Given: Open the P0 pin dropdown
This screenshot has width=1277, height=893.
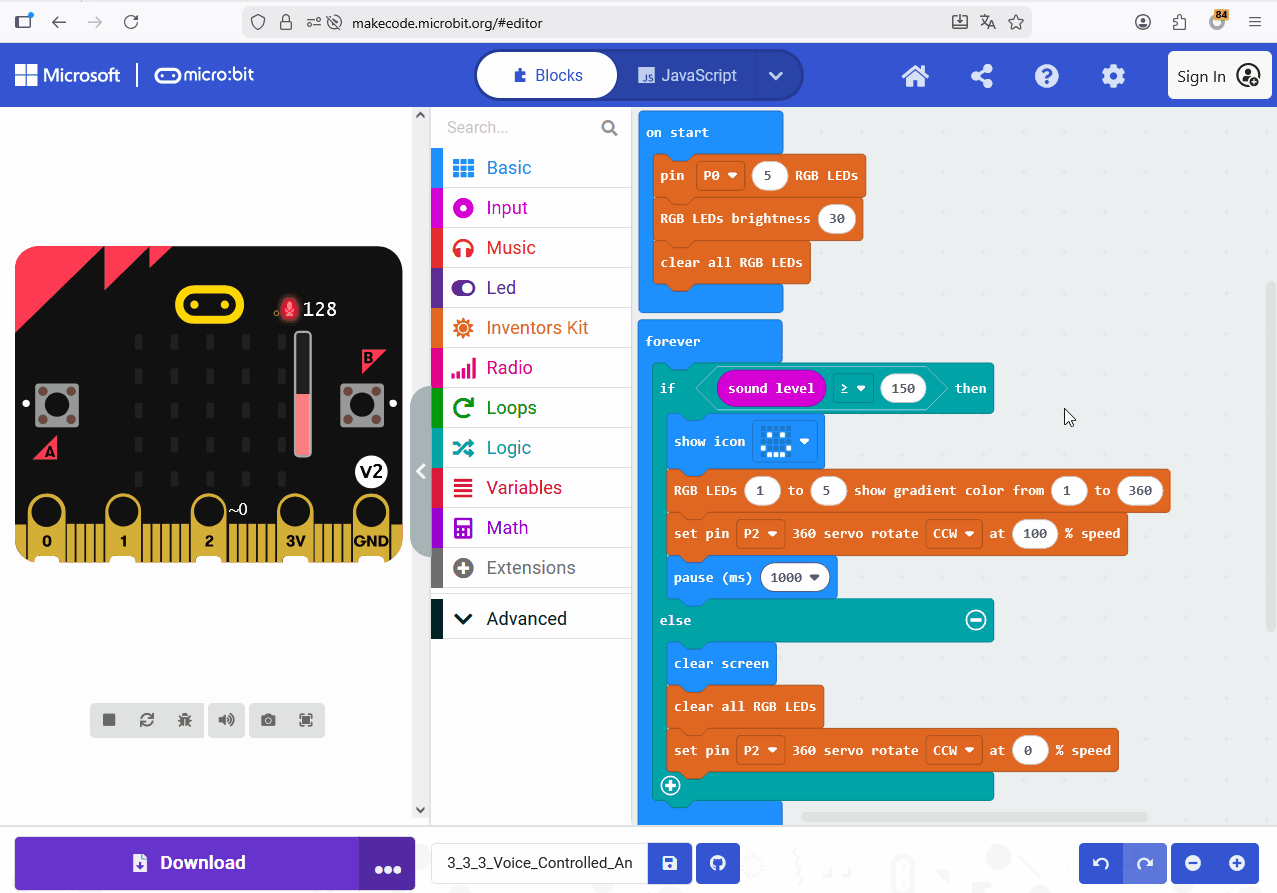Looking at the screenshot, I should (721, 176).
